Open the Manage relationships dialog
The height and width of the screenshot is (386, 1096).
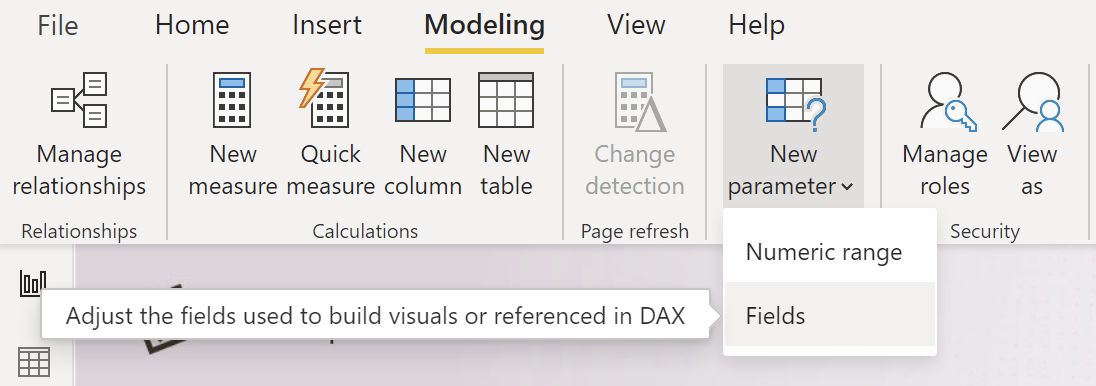tap(79, 134)
